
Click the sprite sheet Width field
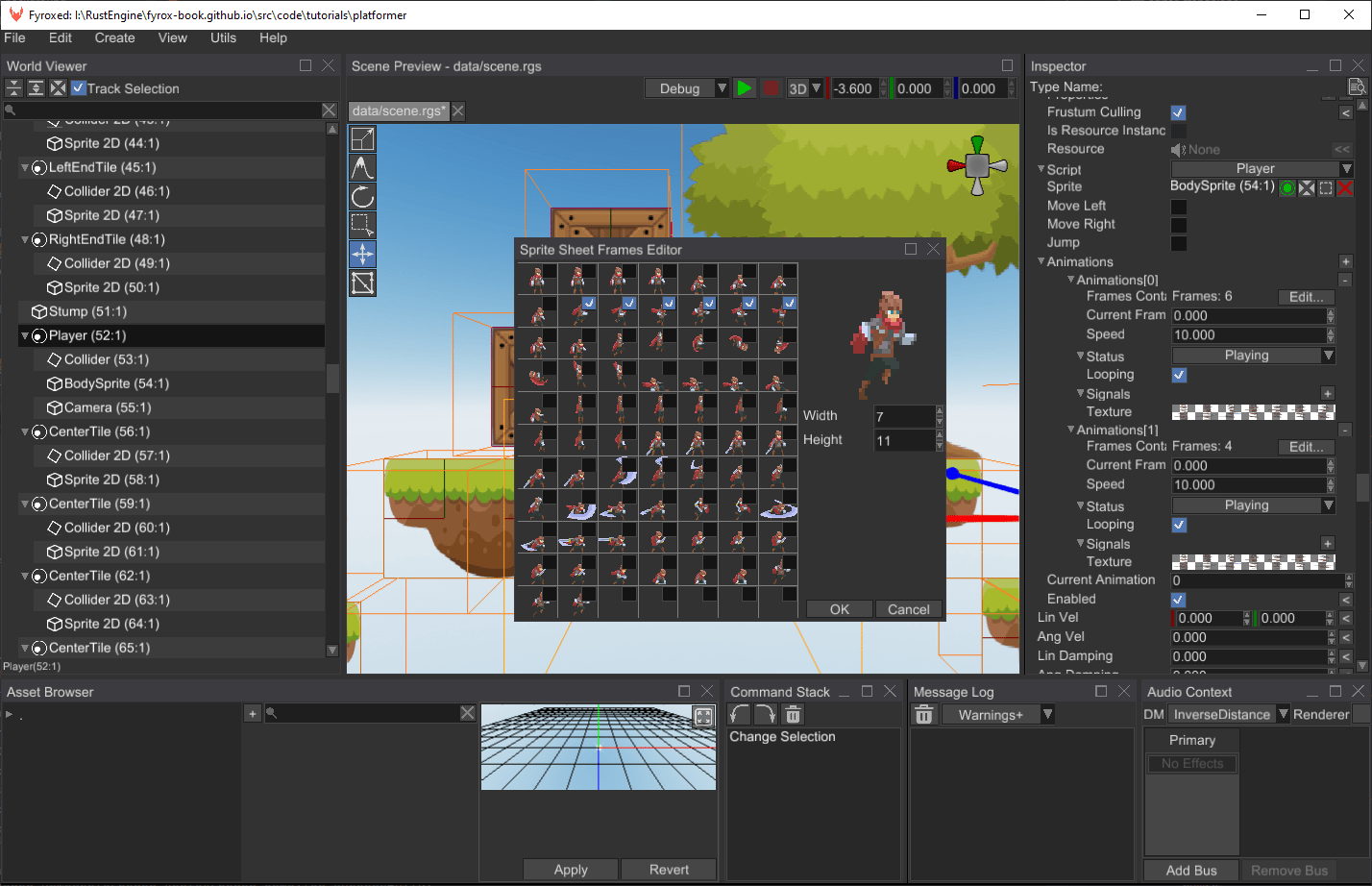coord(903,416)
